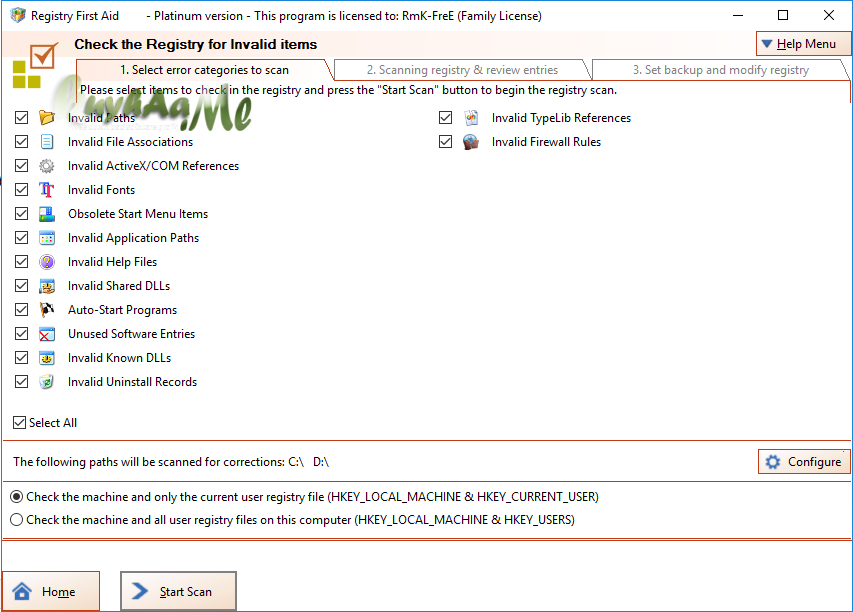Toggle the Invalid Fonts checkbox
Viewport: 853px width, 612px height.
21,189
